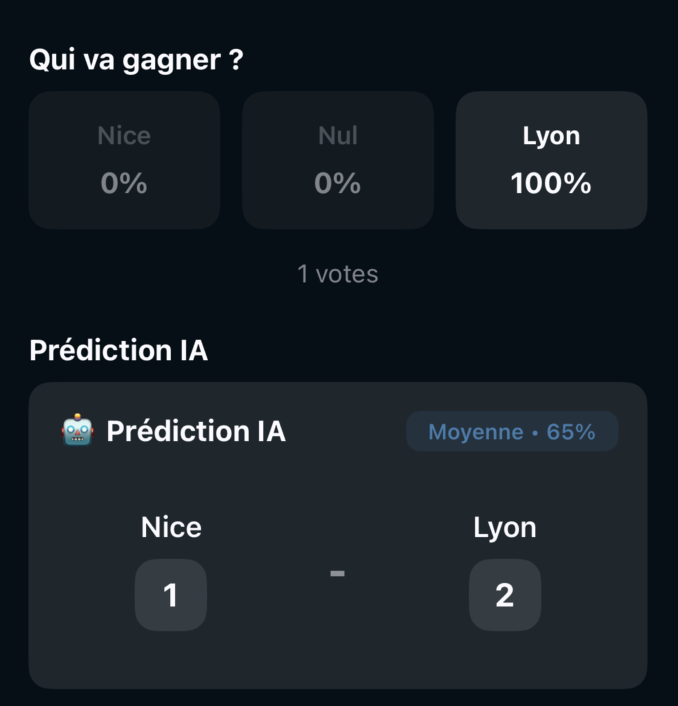Tap the Moyenne 65% confidence badge

coord(512,432)
